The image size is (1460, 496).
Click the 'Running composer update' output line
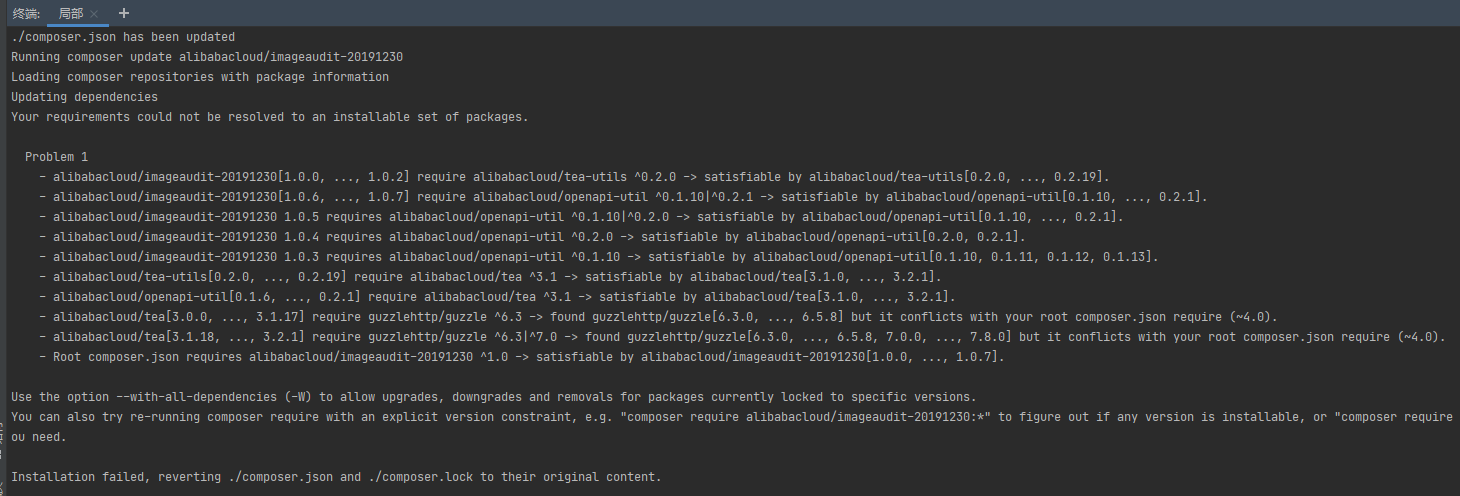[x=207, y=57]
